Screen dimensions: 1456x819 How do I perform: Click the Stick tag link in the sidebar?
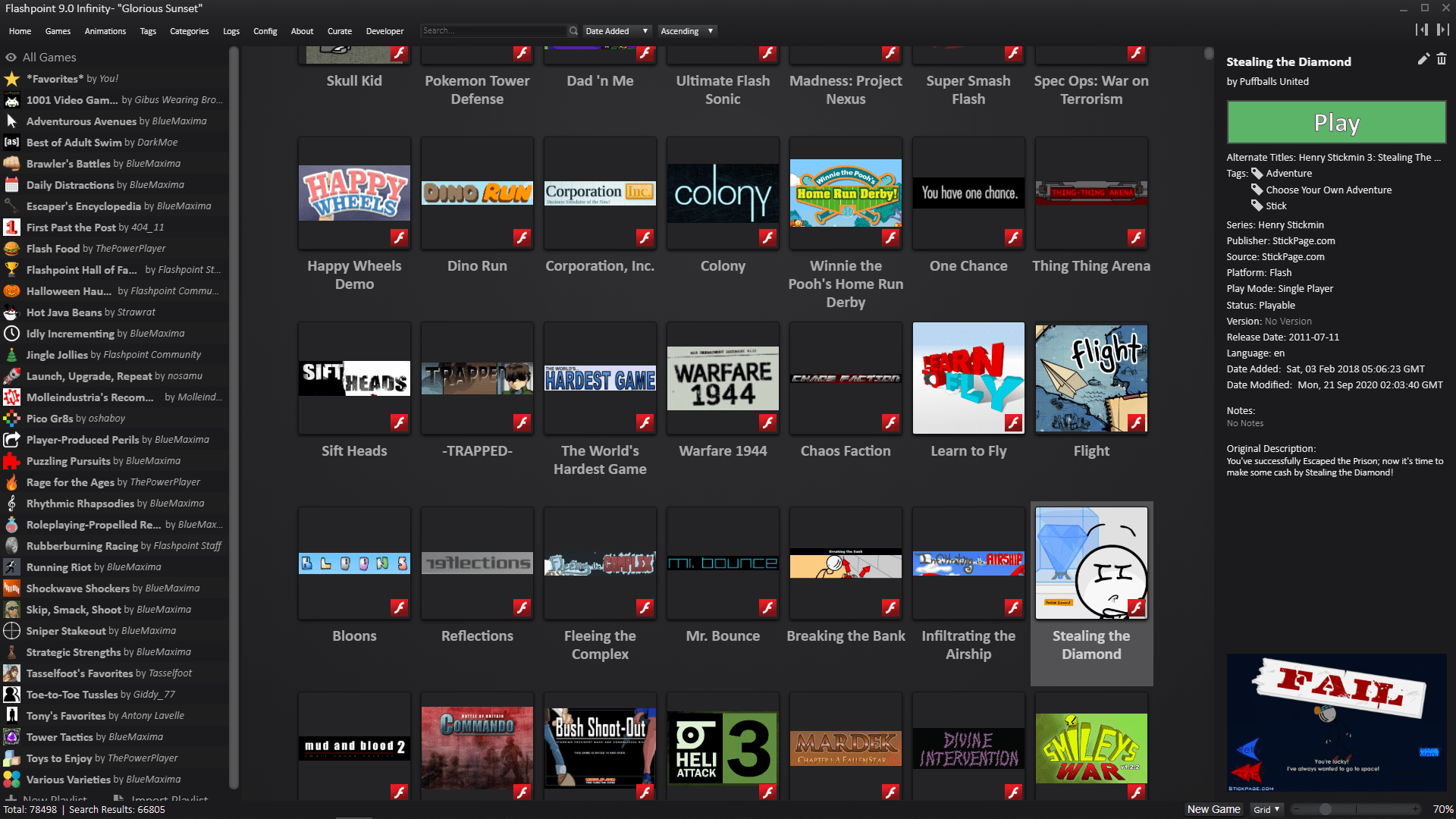(x=1274, y=205)
